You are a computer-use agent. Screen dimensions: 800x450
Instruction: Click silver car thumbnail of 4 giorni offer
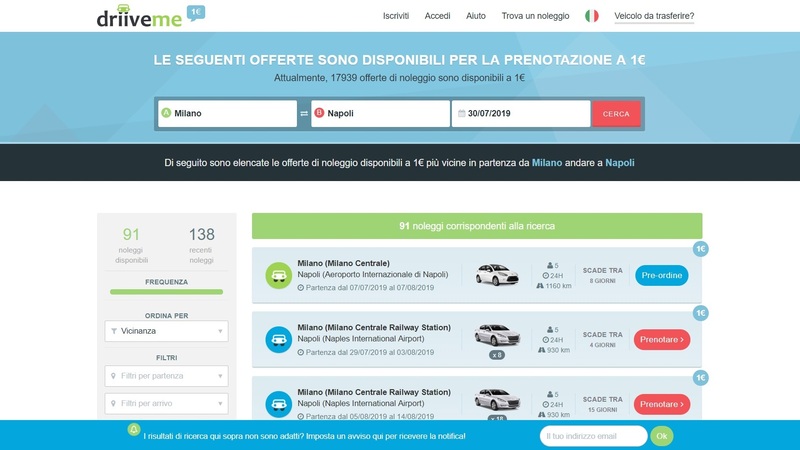497,335
